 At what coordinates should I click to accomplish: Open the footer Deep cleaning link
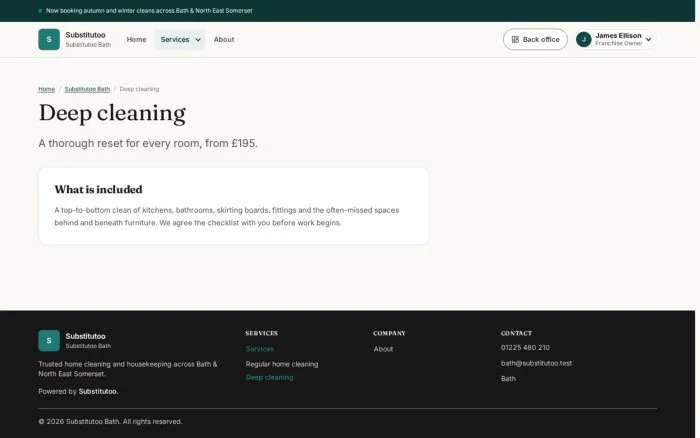pyautogui.click(x=269, y=377)
